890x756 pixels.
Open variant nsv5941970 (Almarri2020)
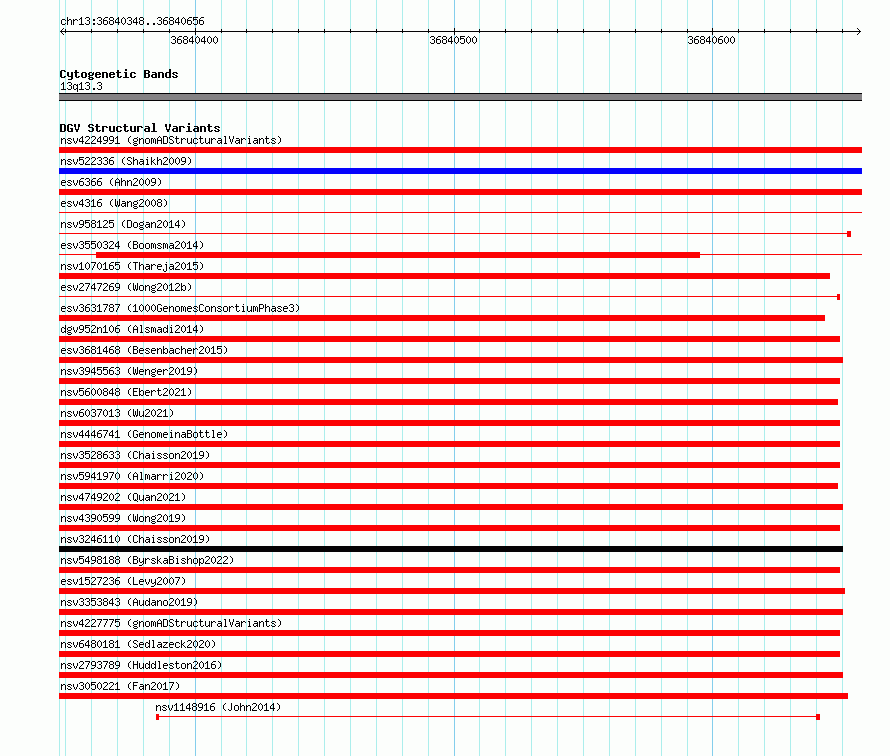click(132, 476)
